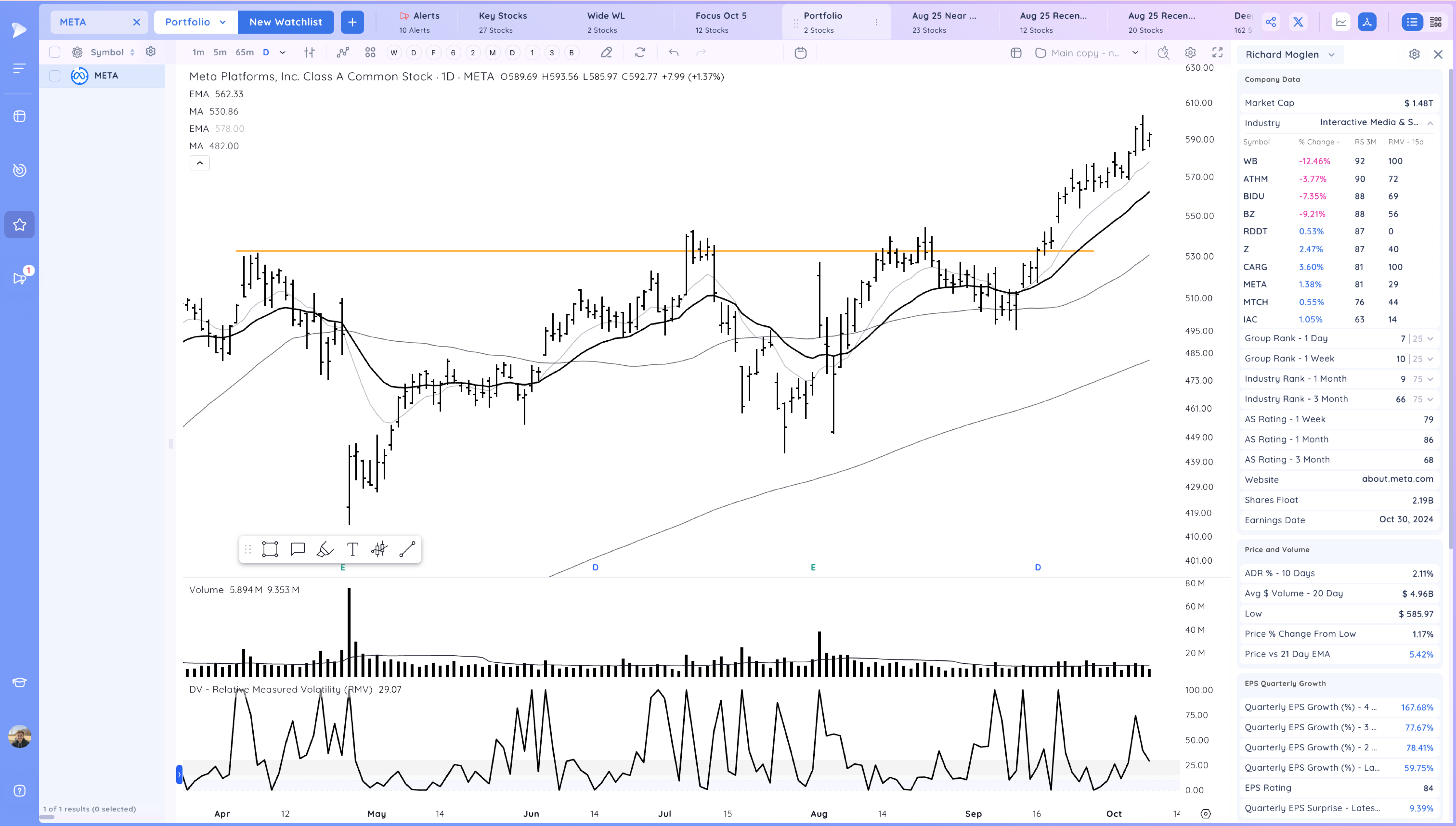Select the text annotation tool
1456x826 pixels.
pyautogui.click(x=352, y=549)
